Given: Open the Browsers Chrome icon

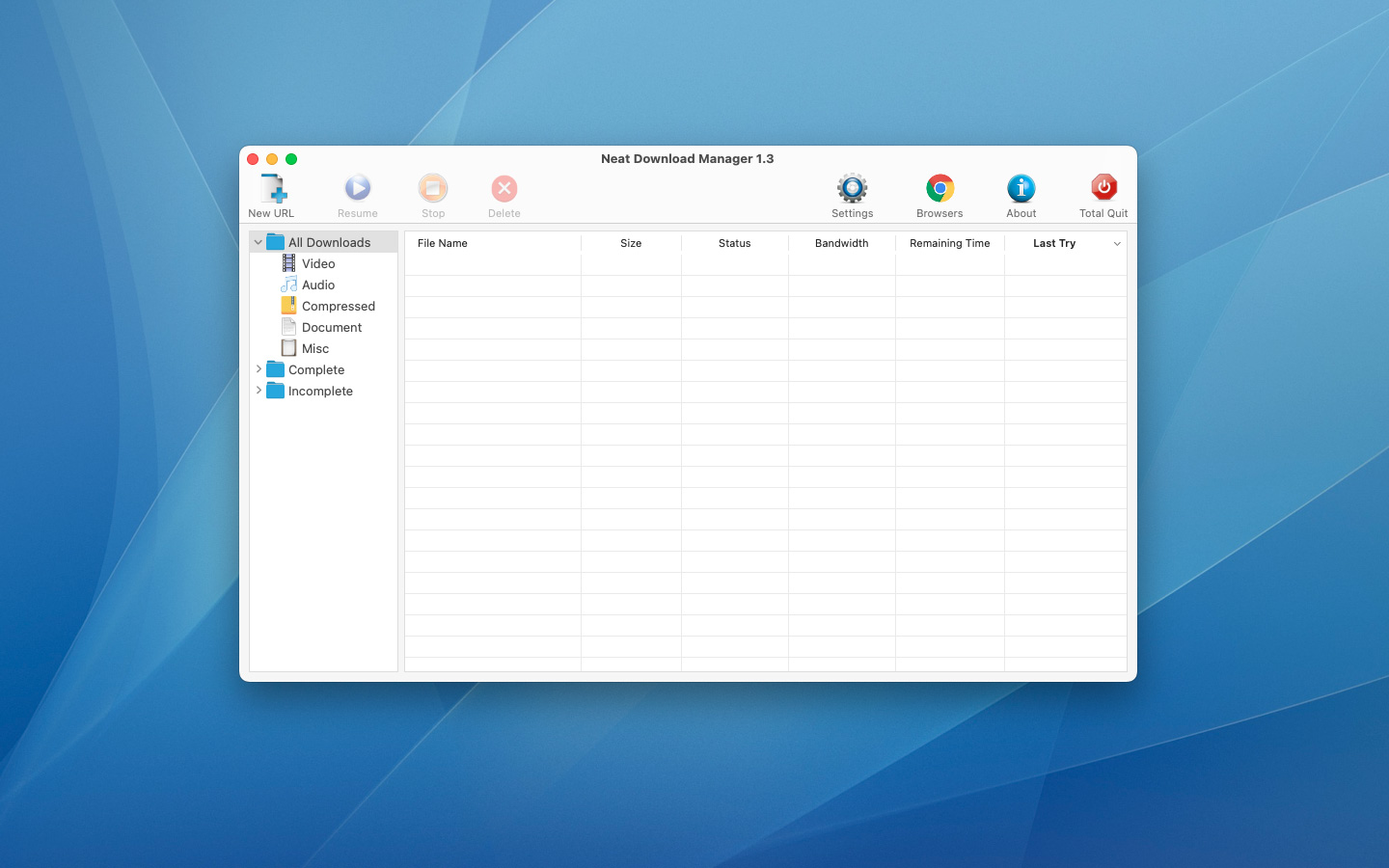Looking at the screenshot, I should pos(940,188).
